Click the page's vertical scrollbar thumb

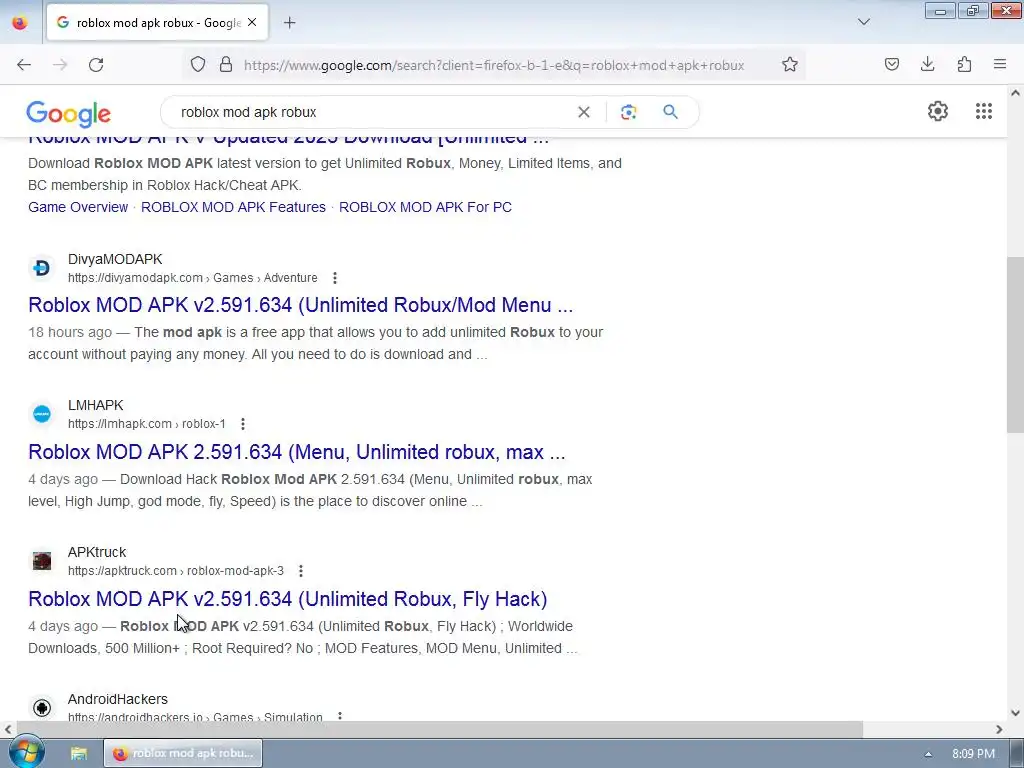click(x=1015, y=345)
